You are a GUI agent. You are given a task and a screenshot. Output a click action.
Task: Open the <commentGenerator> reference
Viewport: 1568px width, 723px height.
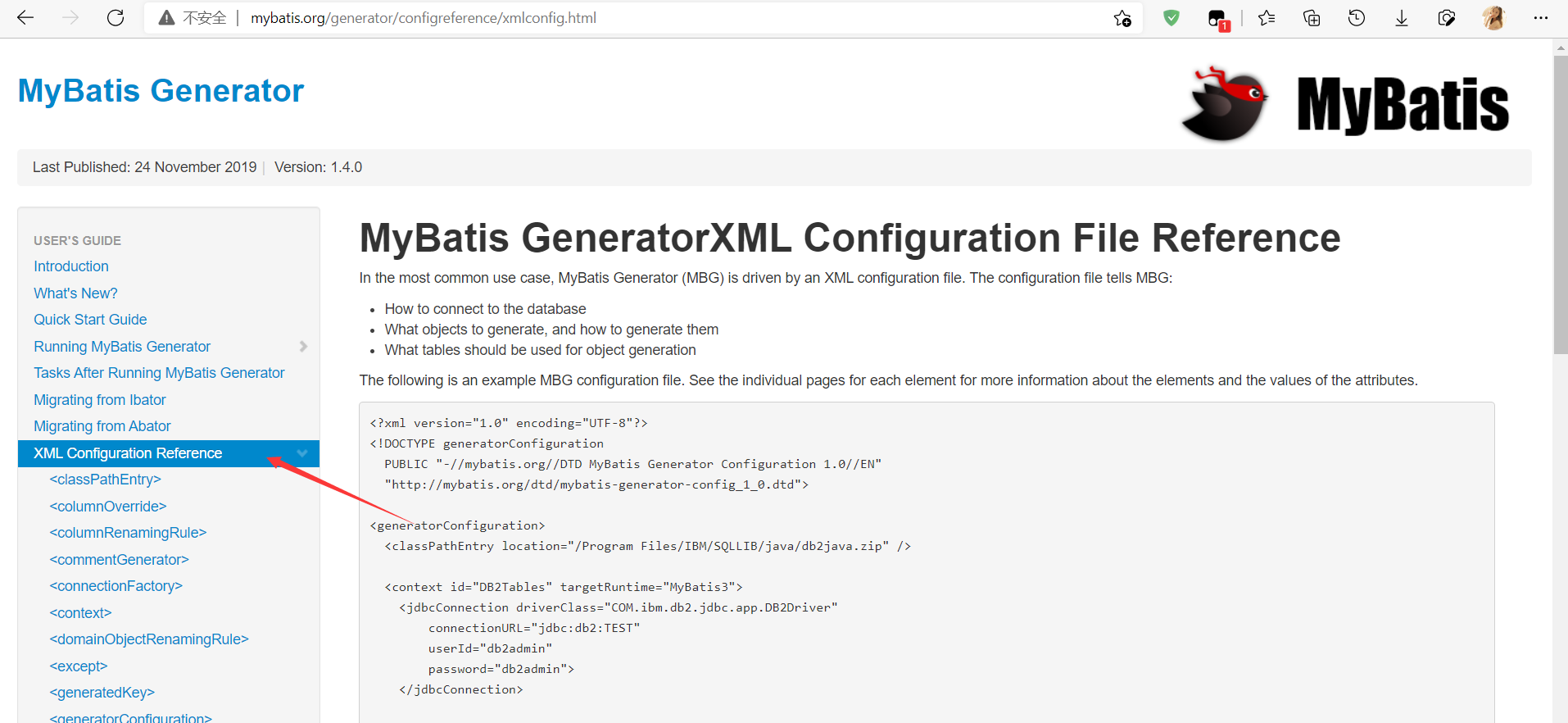pos(119,560)
